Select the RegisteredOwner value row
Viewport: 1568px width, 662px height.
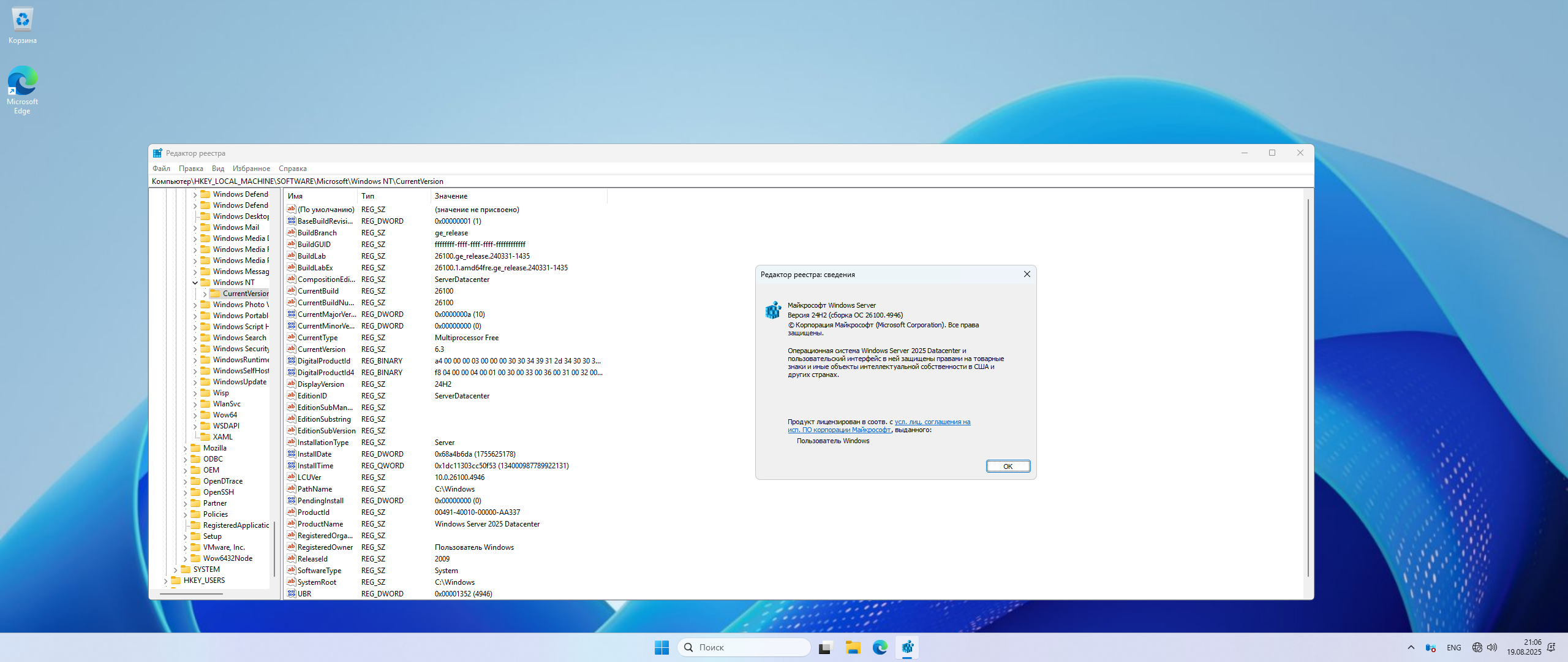click(x=446, y=547)
